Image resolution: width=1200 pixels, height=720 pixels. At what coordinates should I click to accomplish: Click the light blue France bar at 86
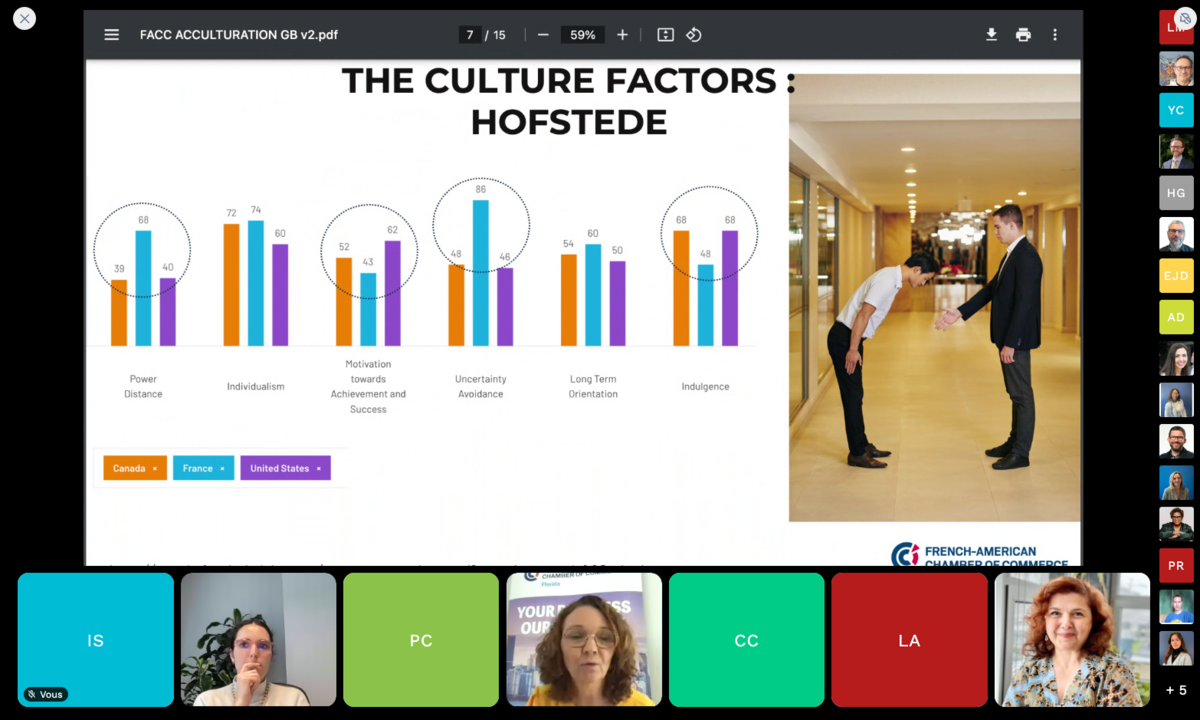(x=481, y=272)
